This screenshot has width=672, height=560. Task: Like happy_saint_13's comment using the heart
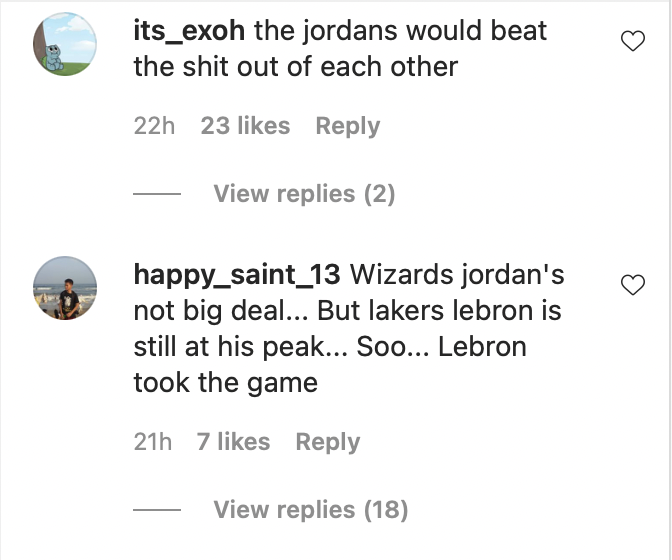pos(633,285)
